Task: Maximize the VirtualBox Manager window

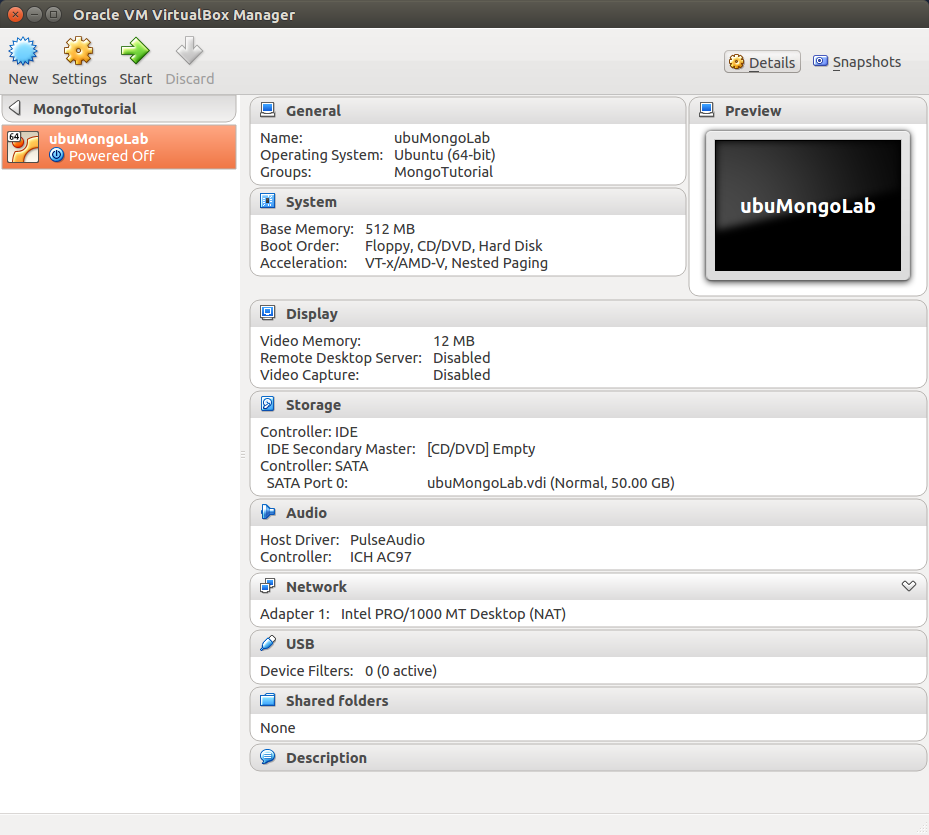Action: click(53, 14)
